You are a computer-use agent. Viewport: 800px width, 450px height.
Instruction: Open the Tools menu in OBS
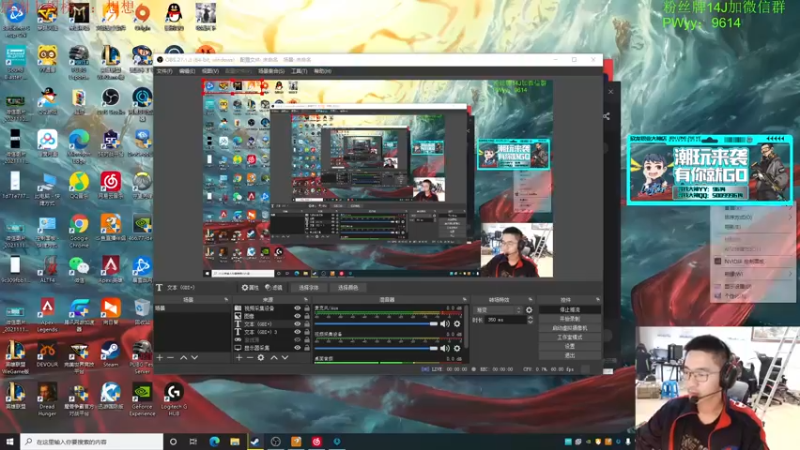tap(299, 71)
